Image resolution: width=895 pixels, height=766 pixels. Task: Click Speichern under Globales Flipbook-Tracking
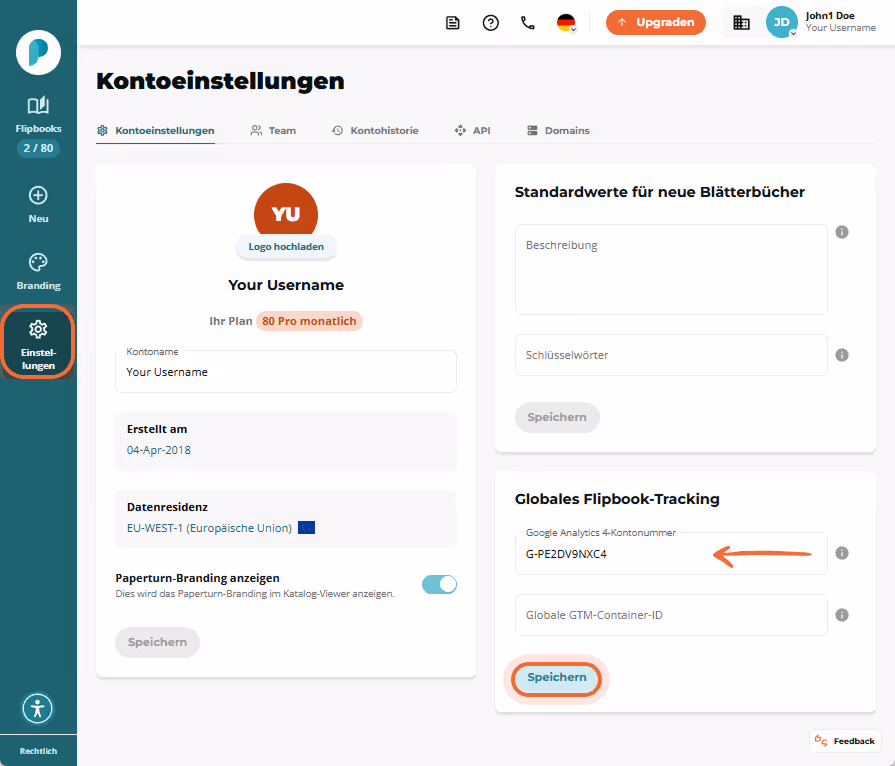point(557,678)
